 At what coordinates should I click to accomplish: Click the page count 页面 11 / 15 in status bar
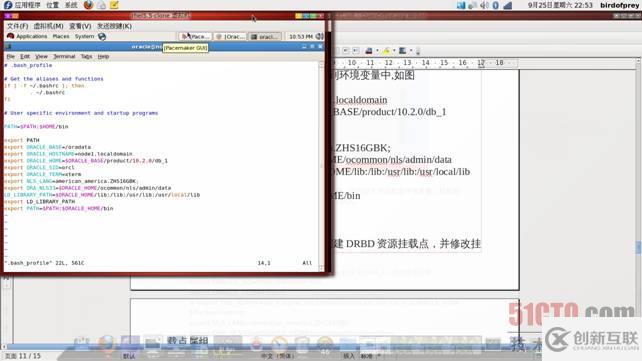(x=23, y=356)
